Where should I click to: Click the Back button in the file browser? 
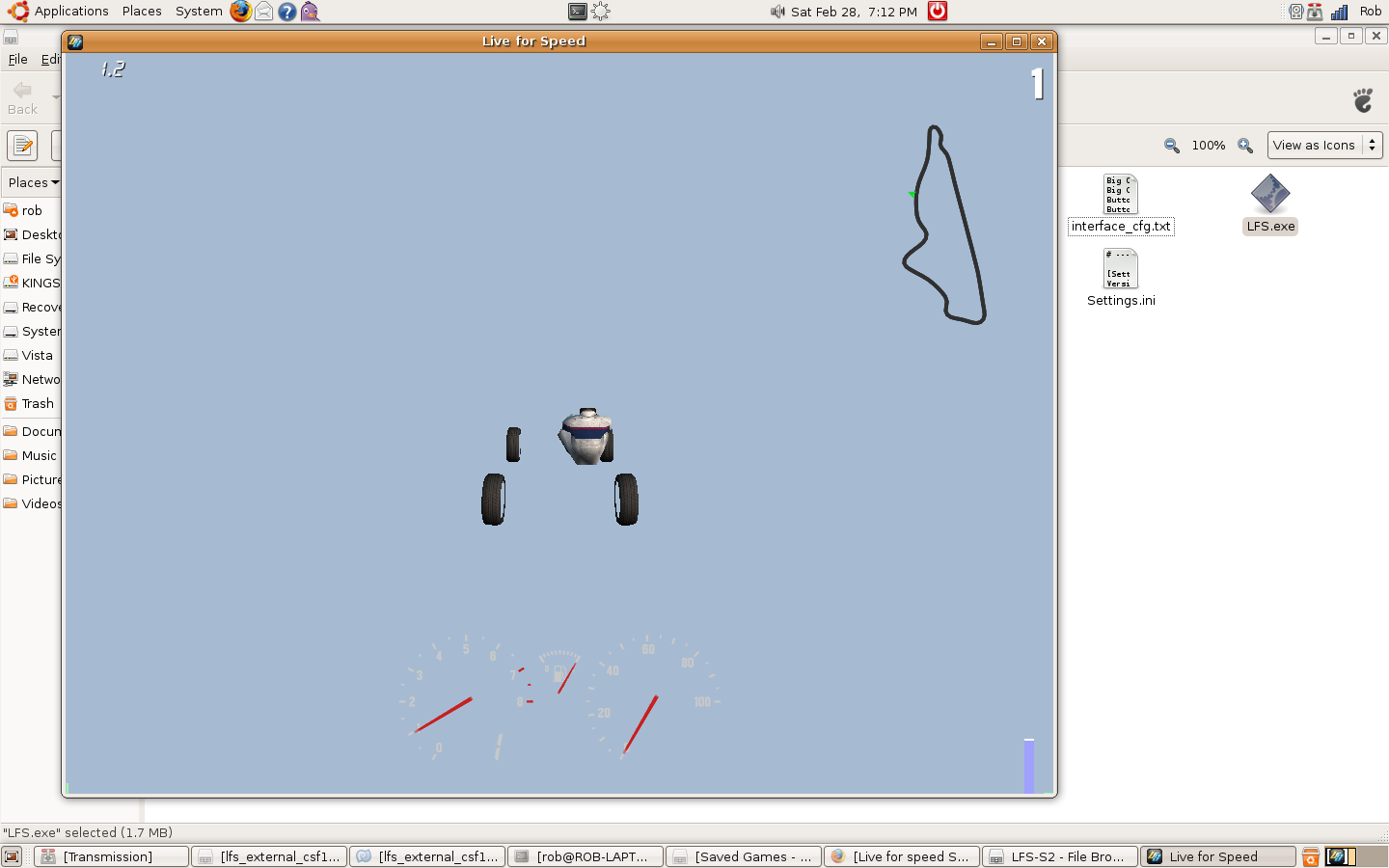point(22,97)
